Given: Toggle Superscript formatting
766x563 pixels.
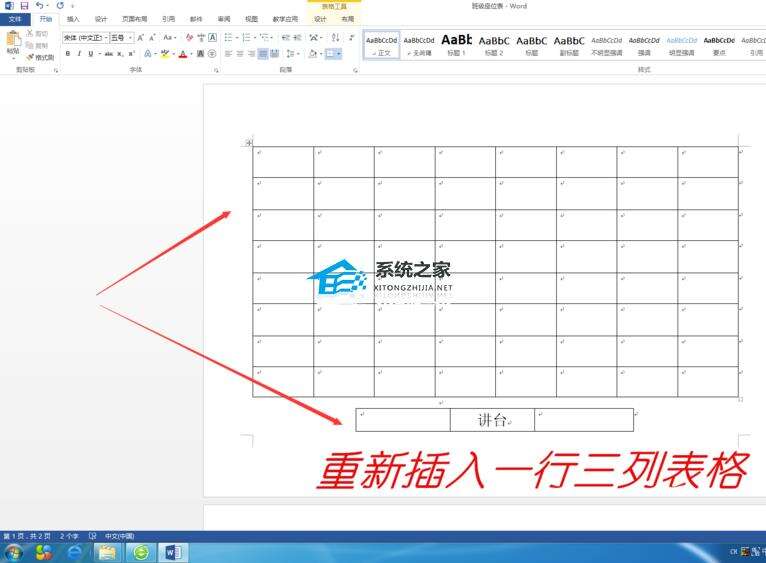Looking at the screenshot, I should [x=131, y=54].
